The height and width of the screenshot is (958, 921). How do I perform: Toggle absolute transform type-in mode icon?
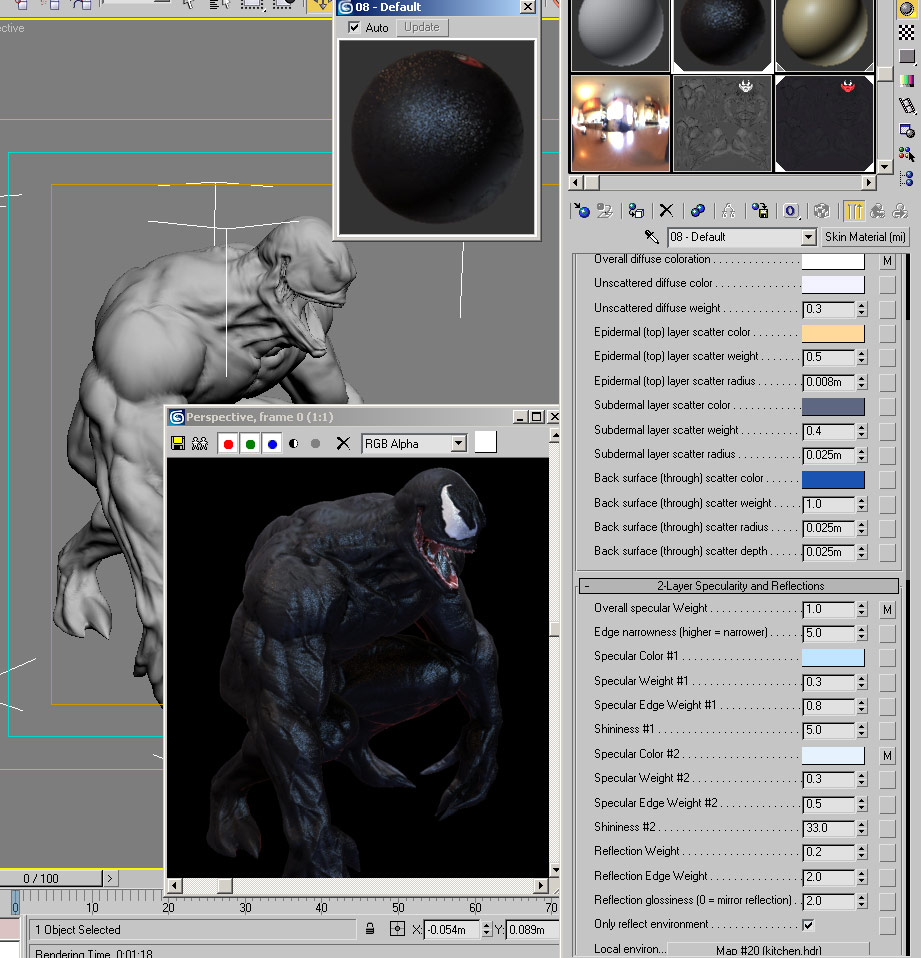(397, 929)
